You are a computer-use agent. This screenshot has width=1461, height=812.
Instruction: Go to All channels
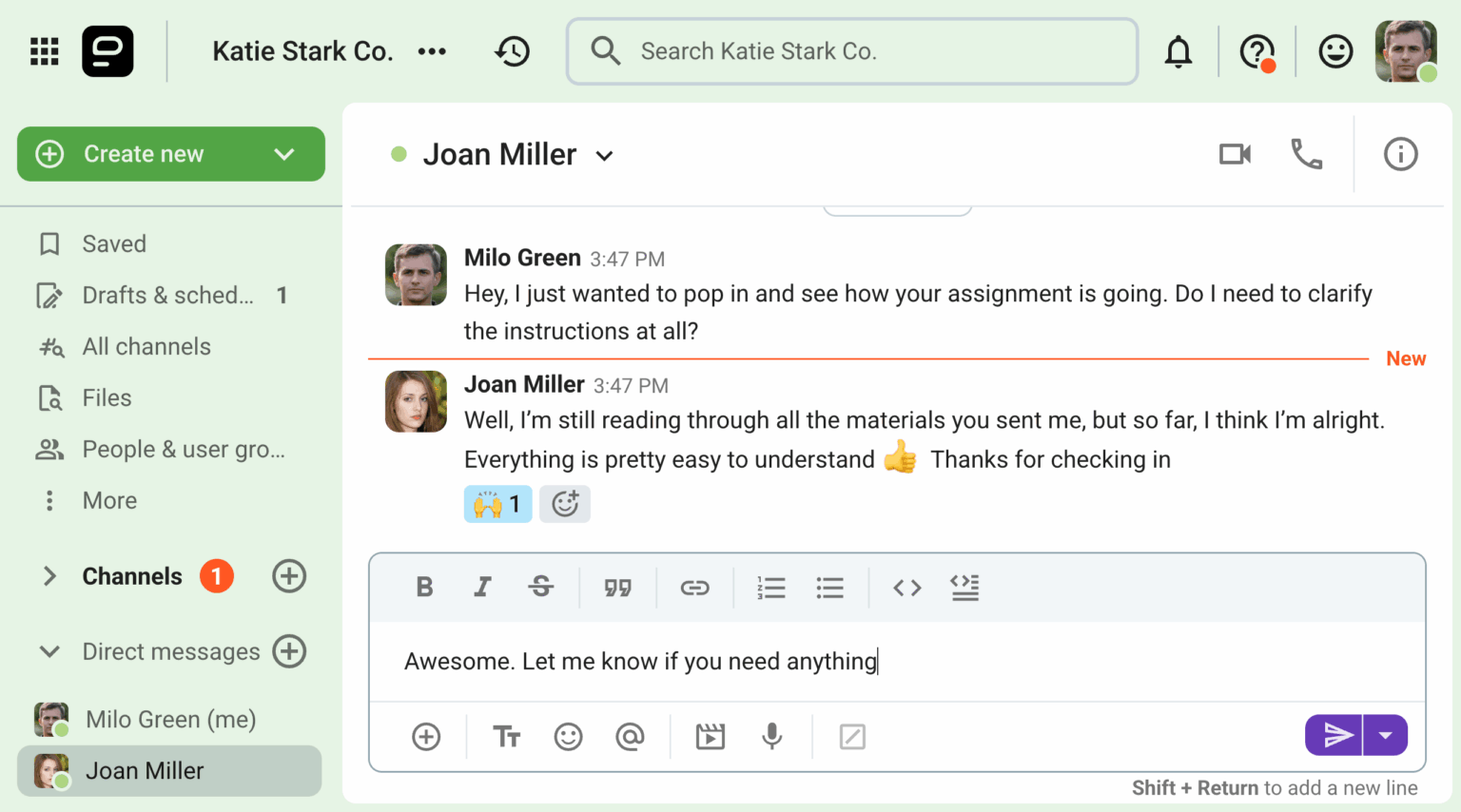tap(146, 347)
